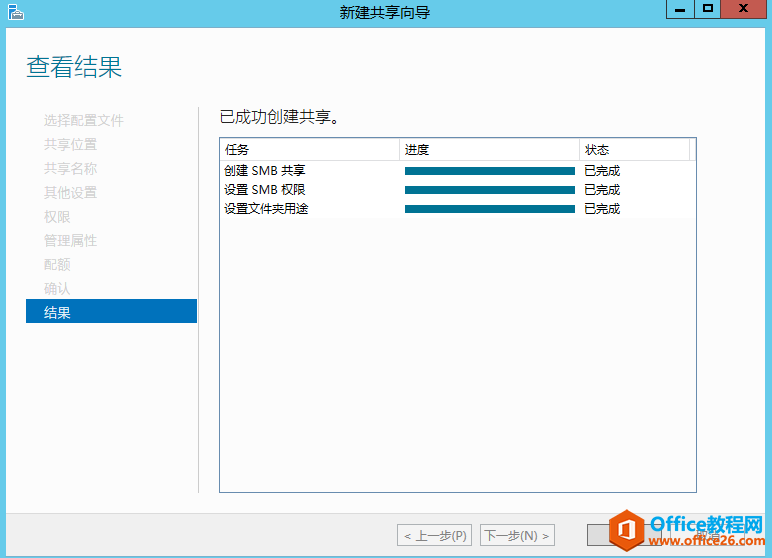Click progress bar for 设置文件夹用途
Viewport: 772px width, 558px height.
(490, 209)
